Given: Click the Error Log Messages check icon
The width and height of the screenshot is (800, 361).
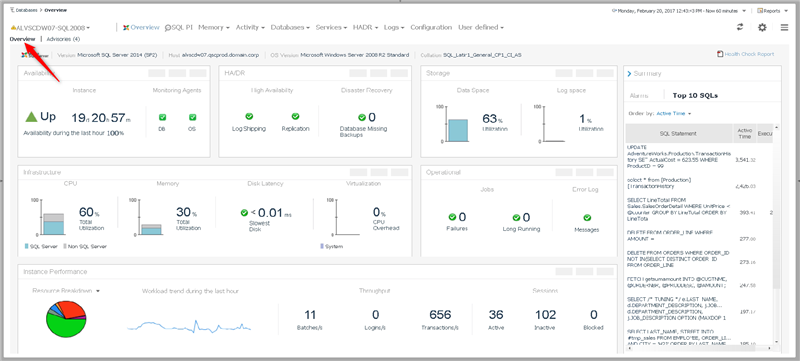Looking at the screenshot, I should coord(587,218).
